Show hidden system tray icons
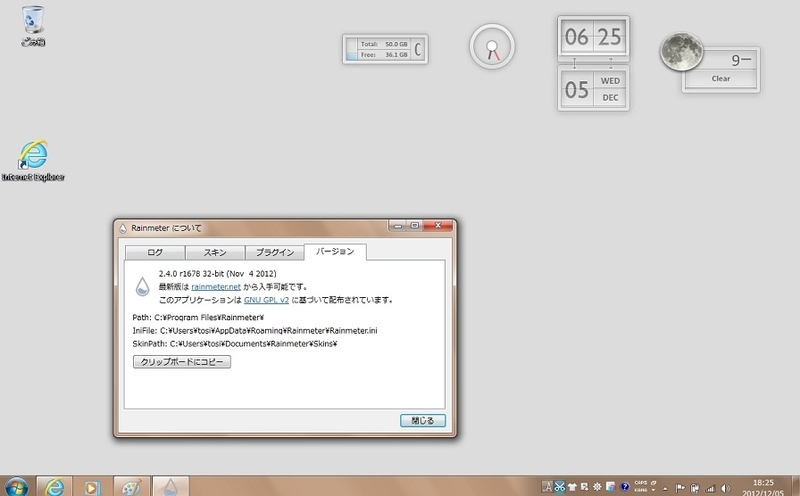The height and width of the screenshot is (496, 800). tap(665, 489)
